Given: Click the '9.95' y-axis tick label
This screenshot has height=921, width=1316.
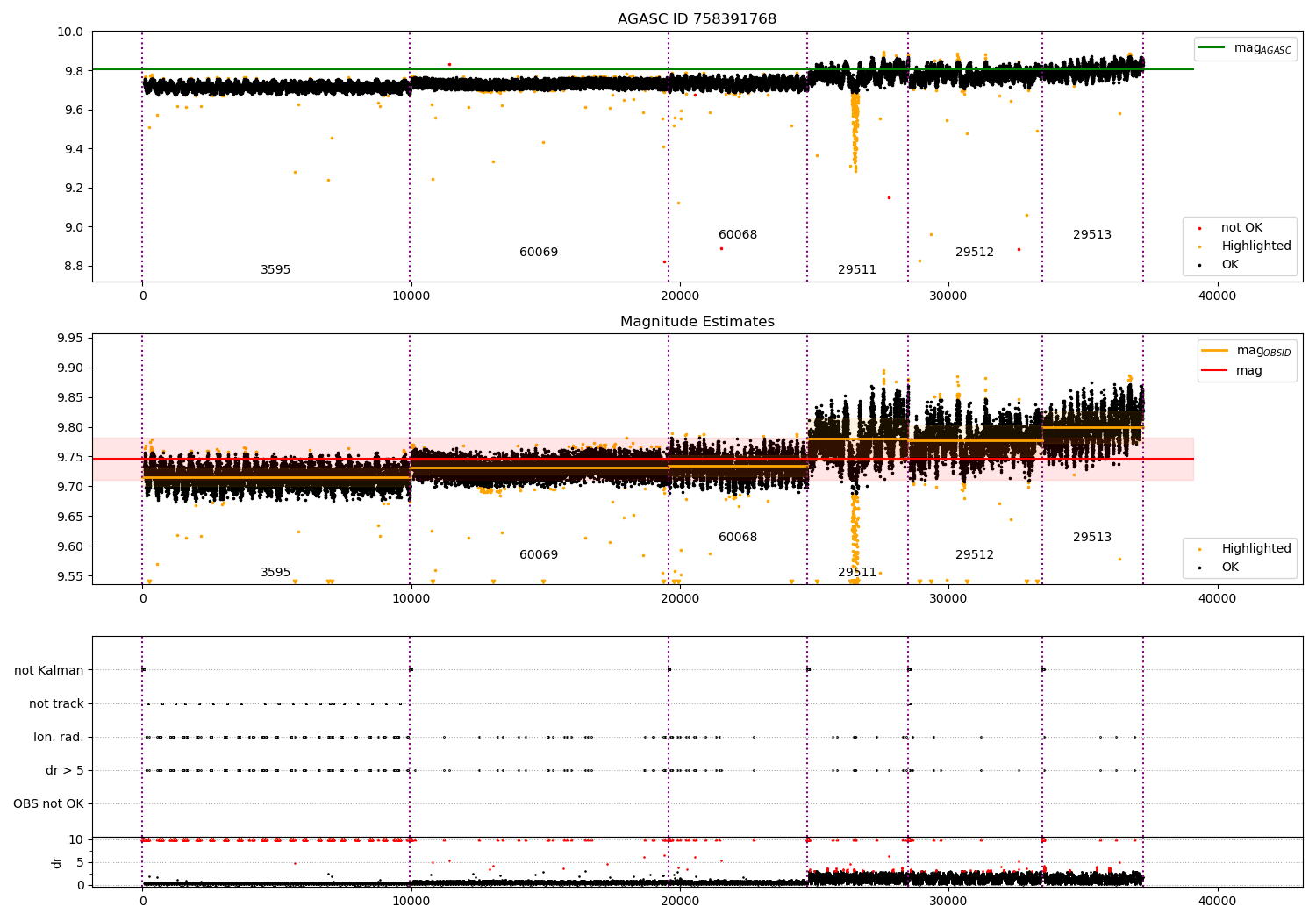Looking at the screenshot, I should (x=70, y=338).
